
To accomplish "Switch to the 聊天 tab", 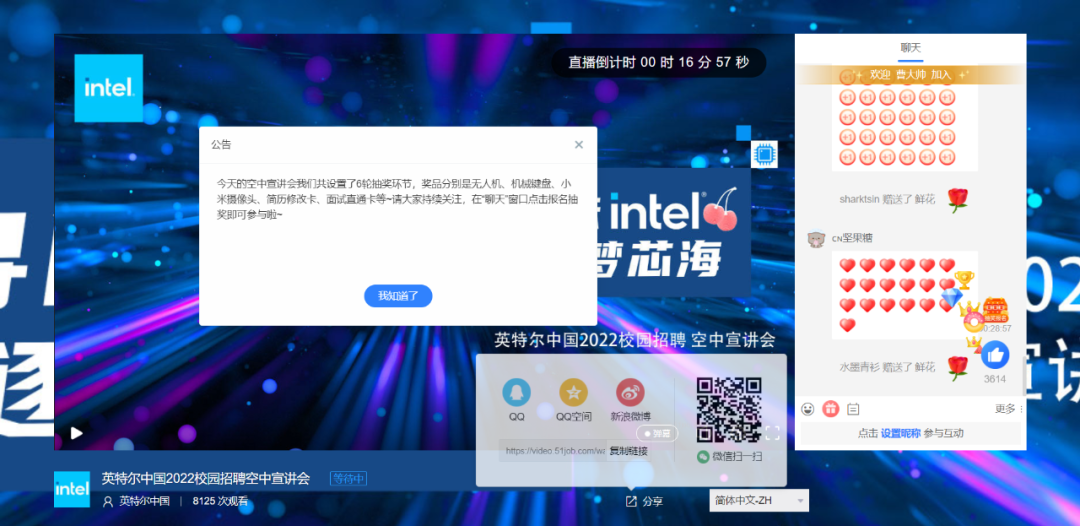I will [910, 47].
